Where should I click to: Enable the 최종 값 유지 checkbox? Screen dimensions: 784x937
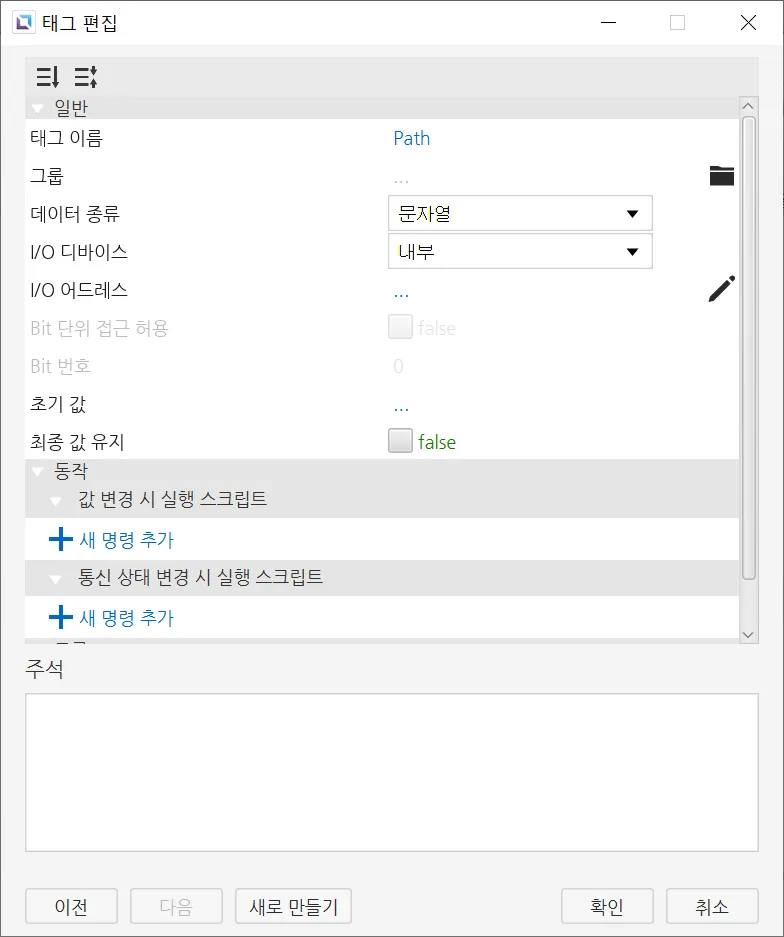[x=401, y=441]
